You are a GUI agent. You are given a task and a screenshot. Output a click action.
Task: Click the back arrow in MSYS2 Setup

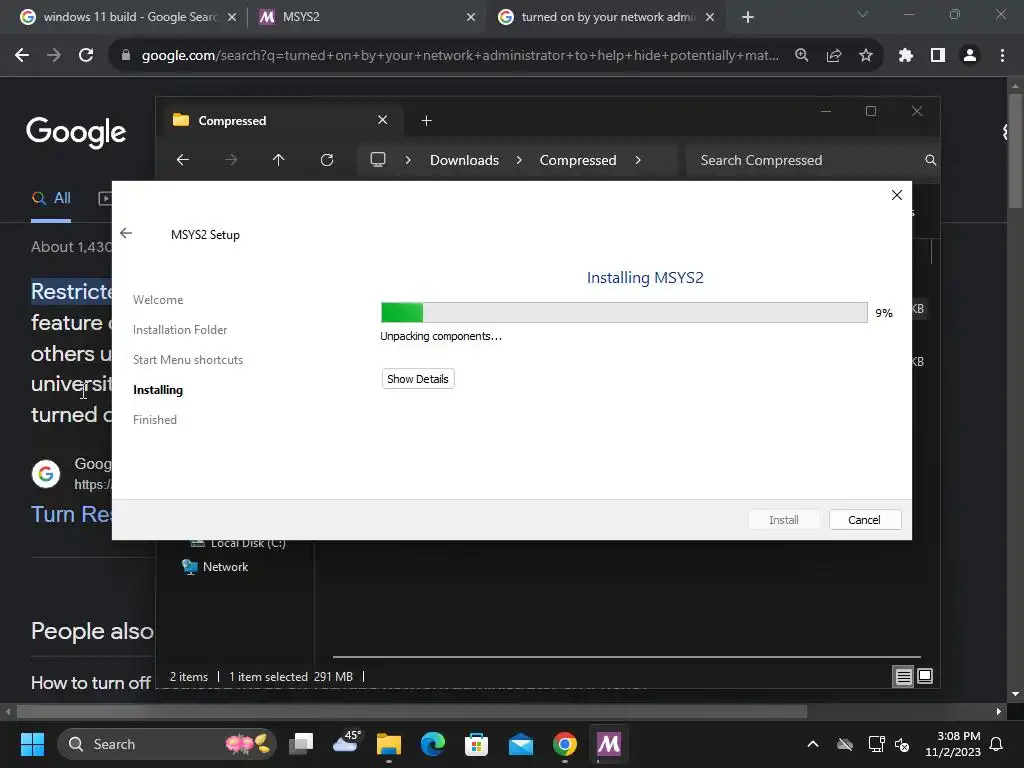coord(126,233)
